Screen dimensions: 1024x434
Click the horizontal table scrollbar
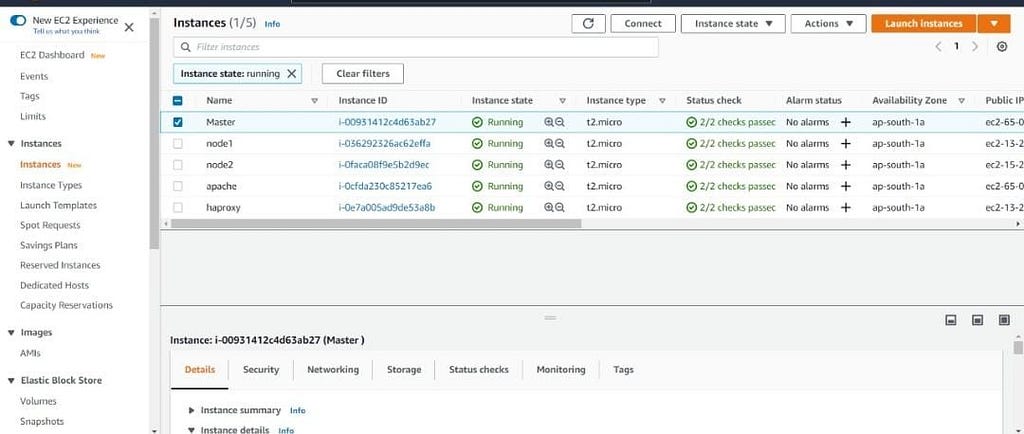pos(376,223)
